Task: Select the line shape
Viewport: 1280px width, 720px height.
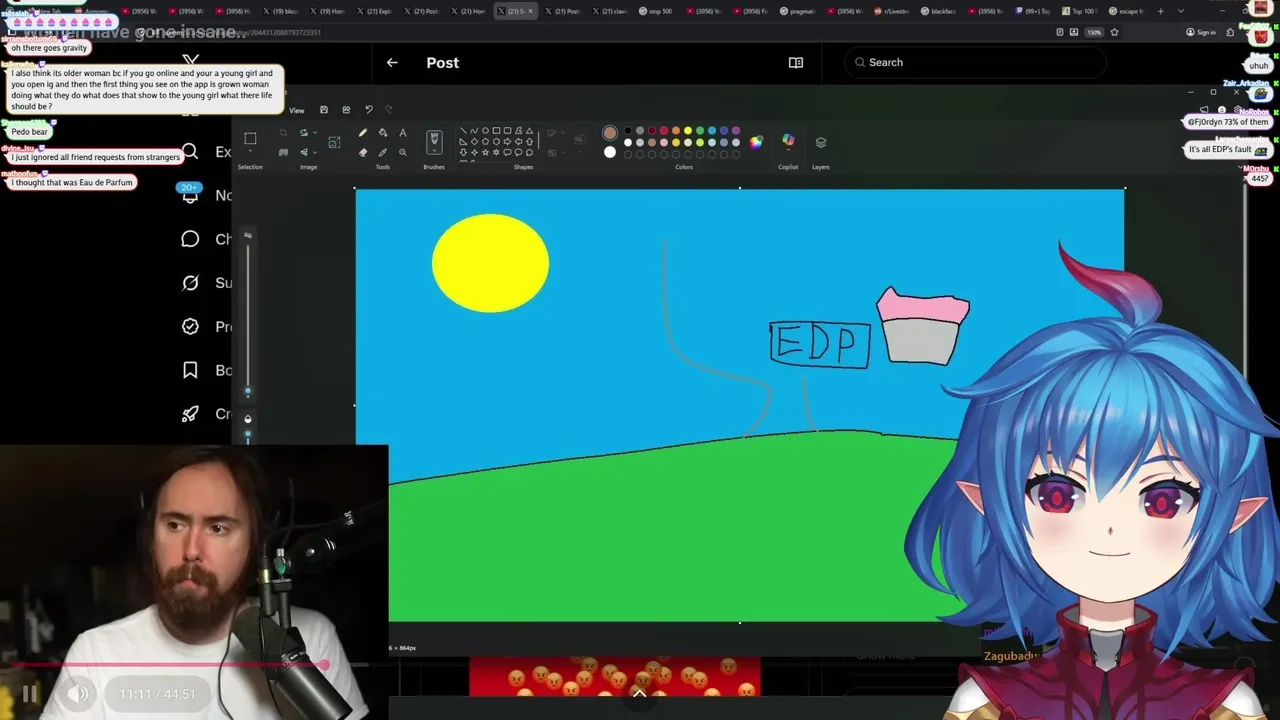Action: pyautogui.click(x=464, y=131)
